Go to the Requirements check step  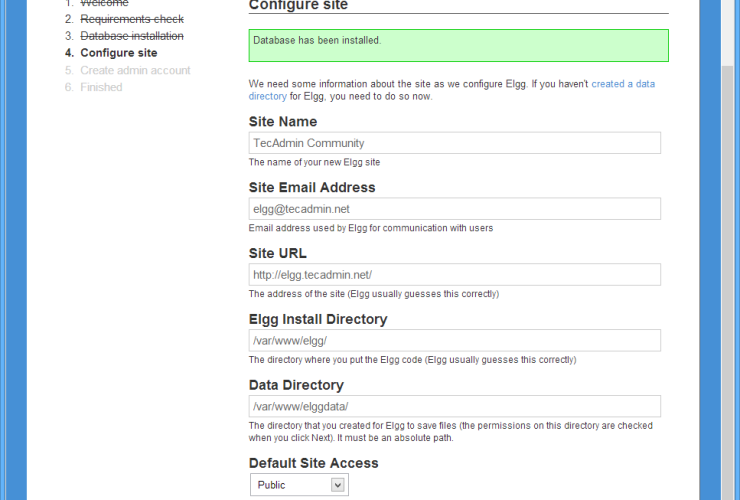131,19
